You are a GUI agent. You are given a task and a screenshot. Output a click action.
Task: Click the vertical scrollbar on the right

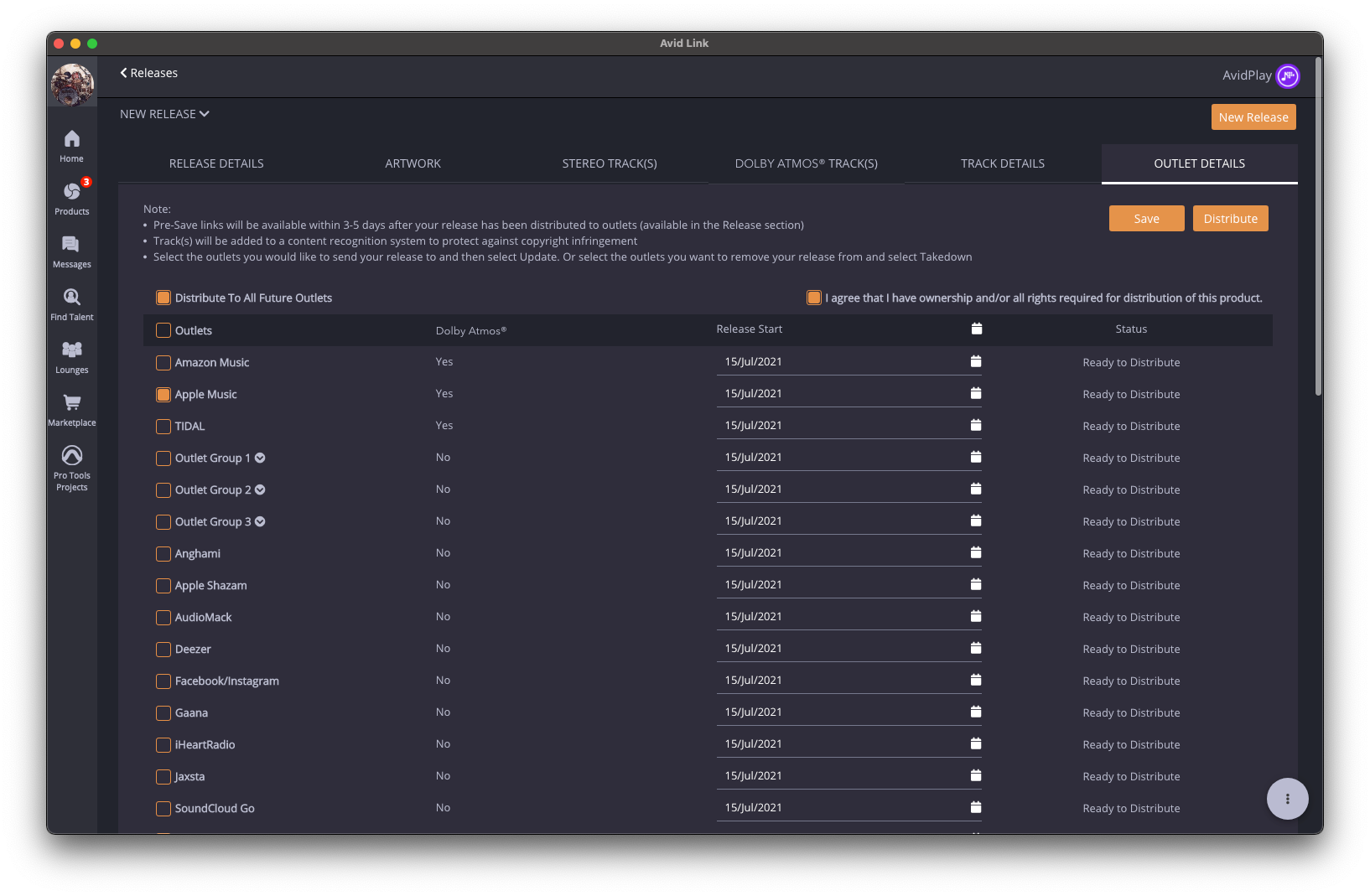[1318, 226]
